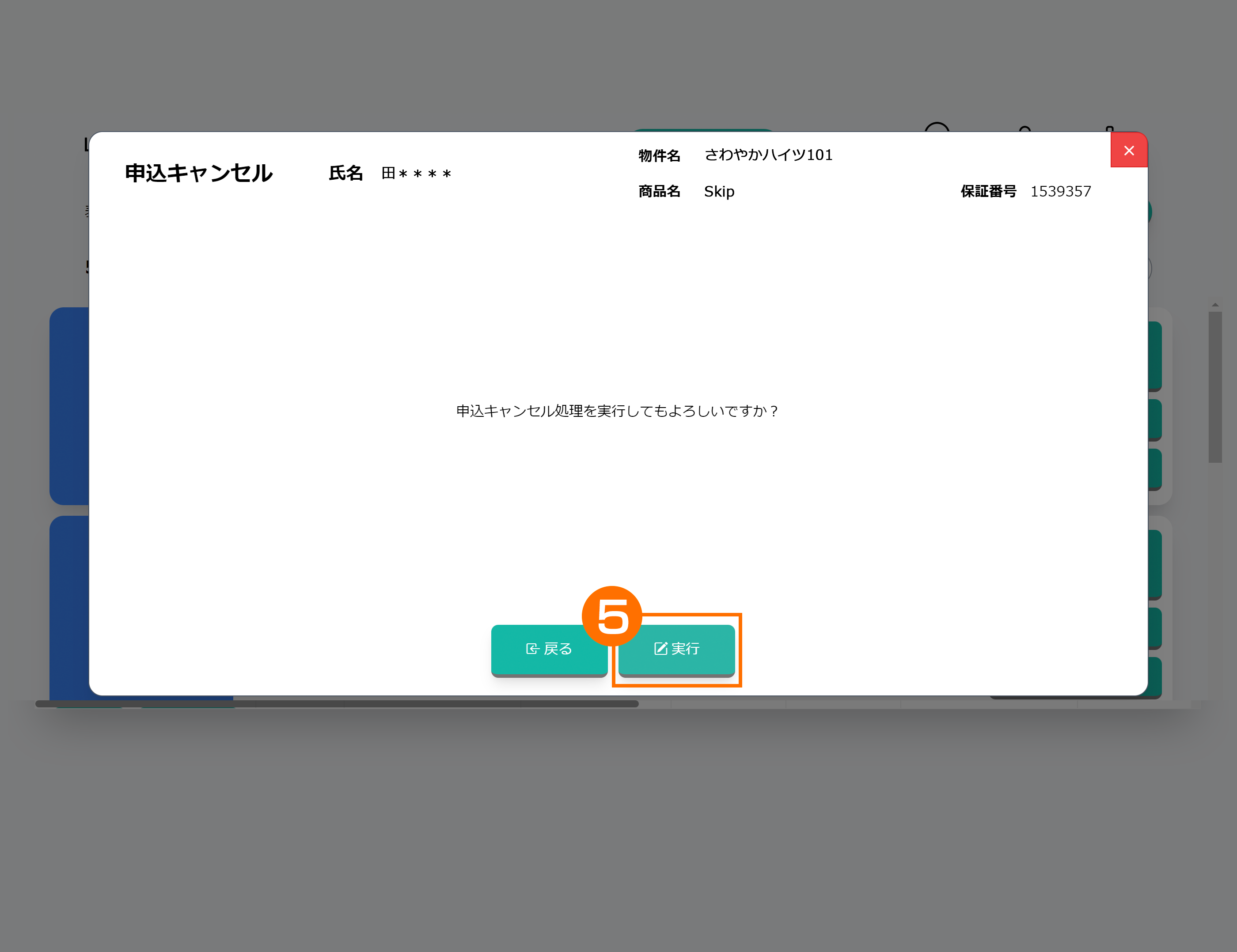Click the guarantee number 1539357
Viewport: 1237px width, 952px height.
(1060, 192)
